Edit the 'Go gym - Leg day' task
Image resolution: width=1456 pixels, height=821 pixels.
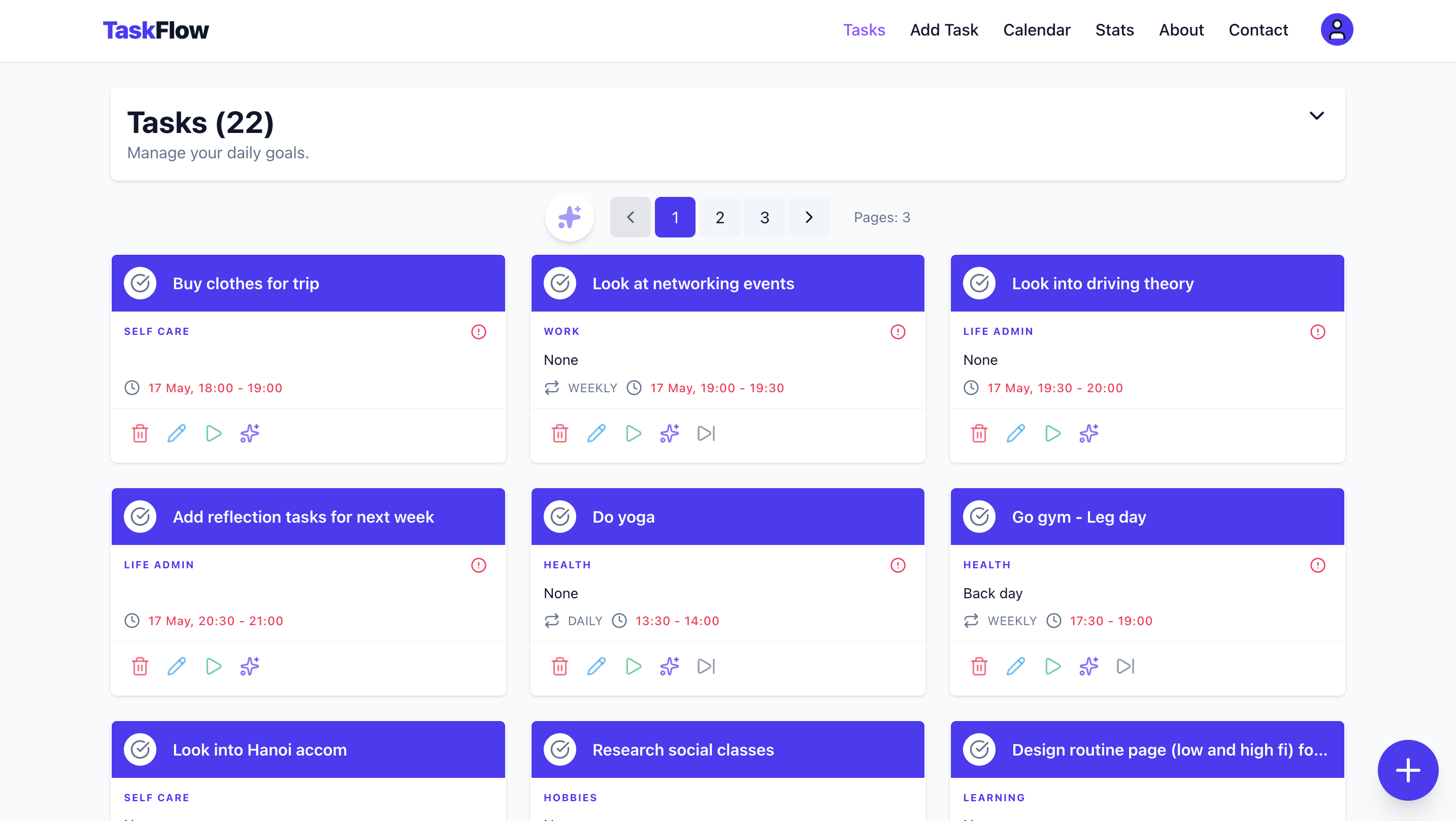tap(1016, 666)
